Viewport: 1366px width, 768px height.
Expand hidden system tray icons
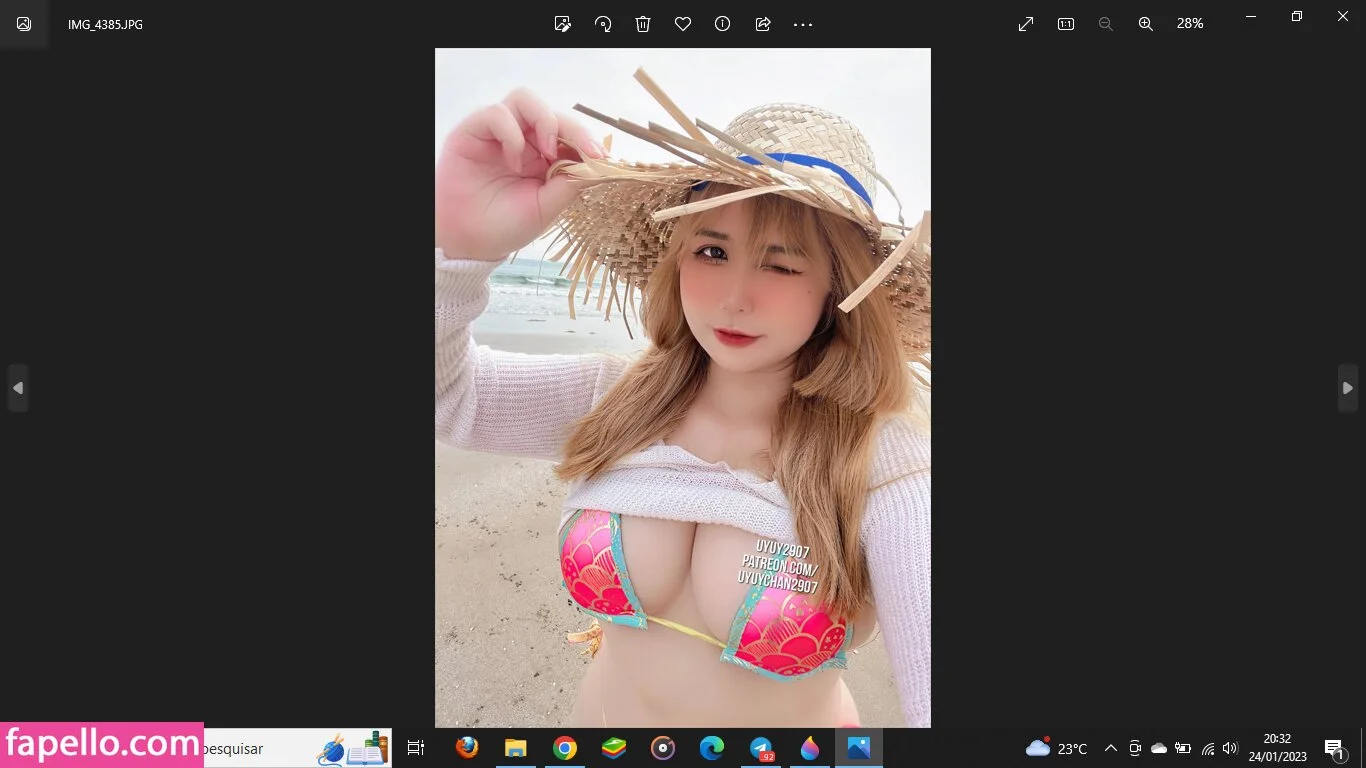pyautogui.click(x=1110, y=748)
